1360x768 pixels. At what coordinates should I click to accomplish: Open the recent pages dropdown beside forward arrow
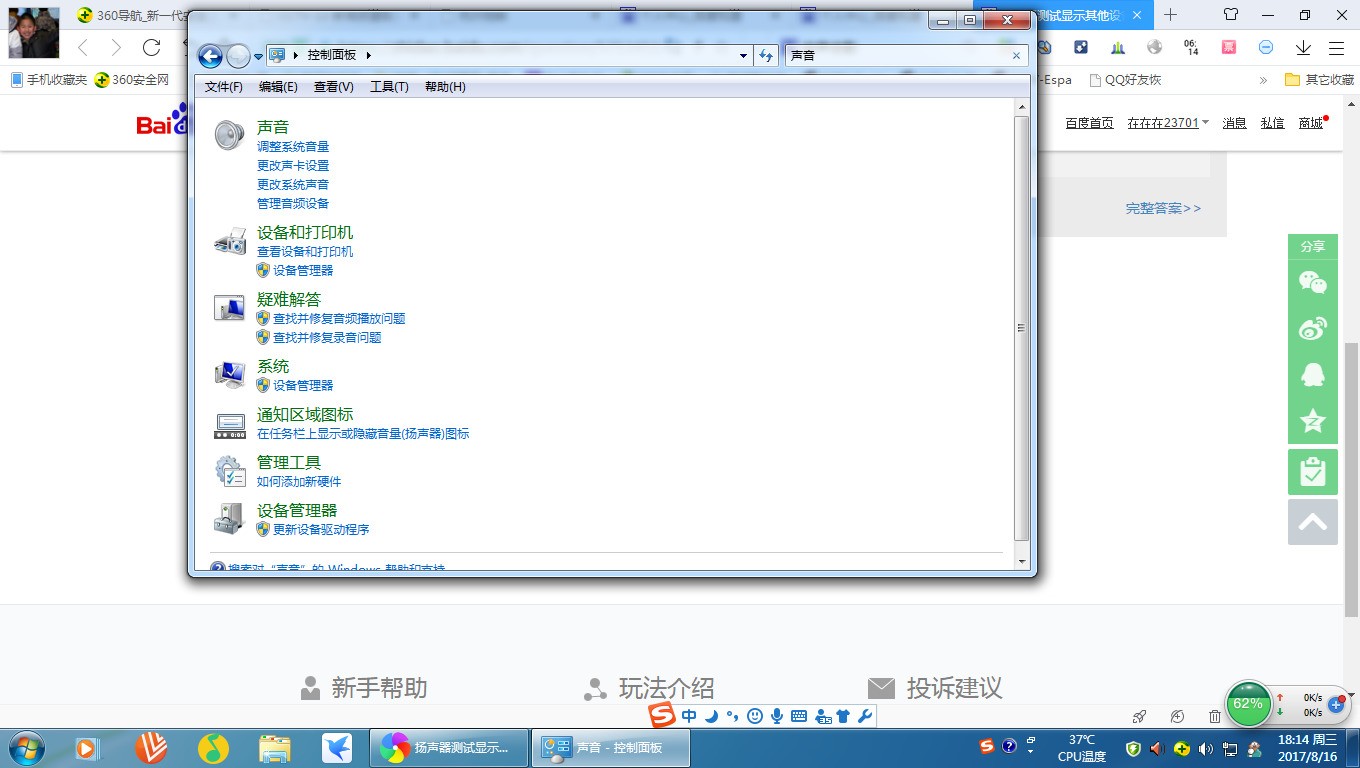(x=258, y=57)
